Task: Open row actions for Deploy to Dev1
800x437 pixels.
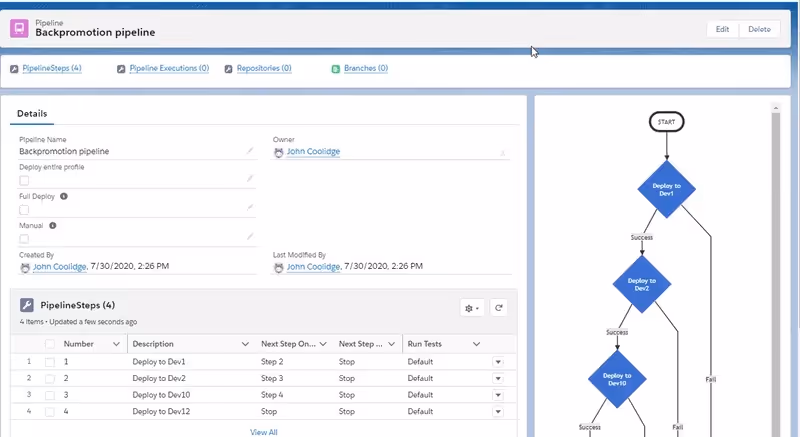Action: tap(498, 362)
